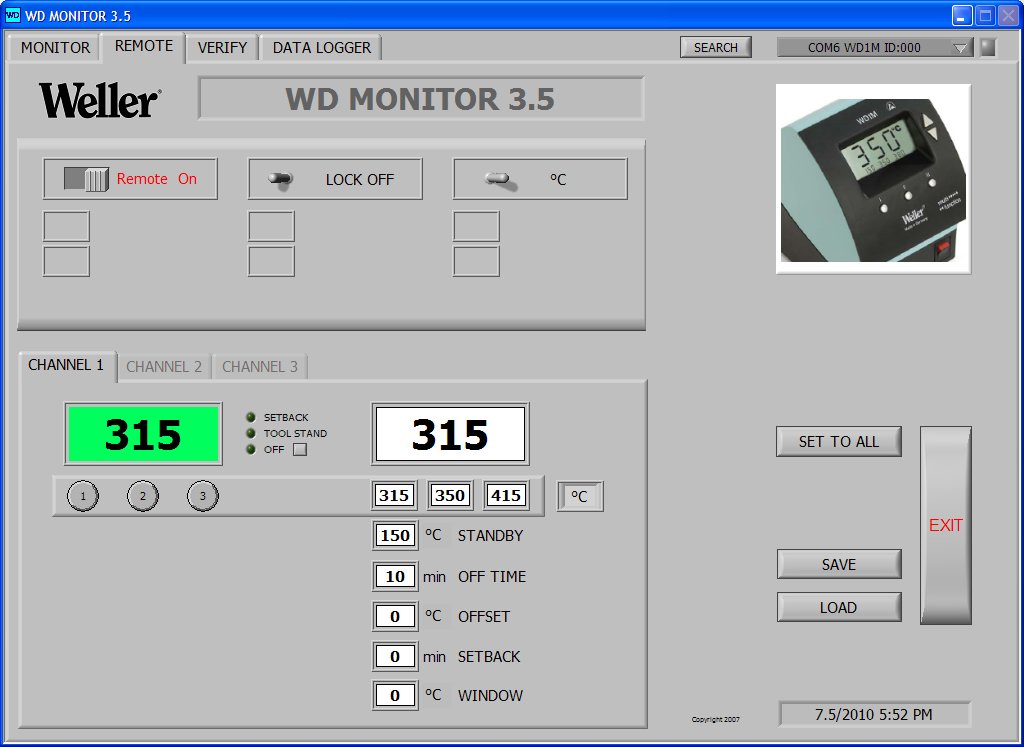1024x747 pixels.
Task: Select preset temperature button 1
Action: click(83, 496)
